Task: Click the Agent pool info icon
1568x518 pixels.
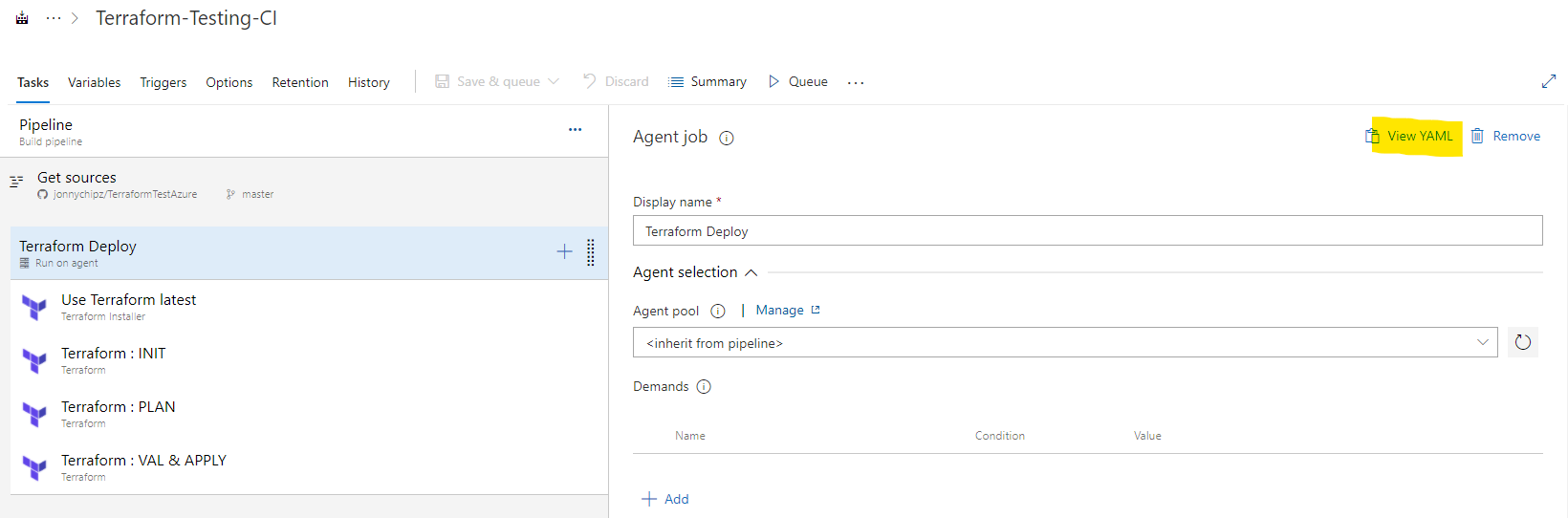Action: click(x=718, y=311)
